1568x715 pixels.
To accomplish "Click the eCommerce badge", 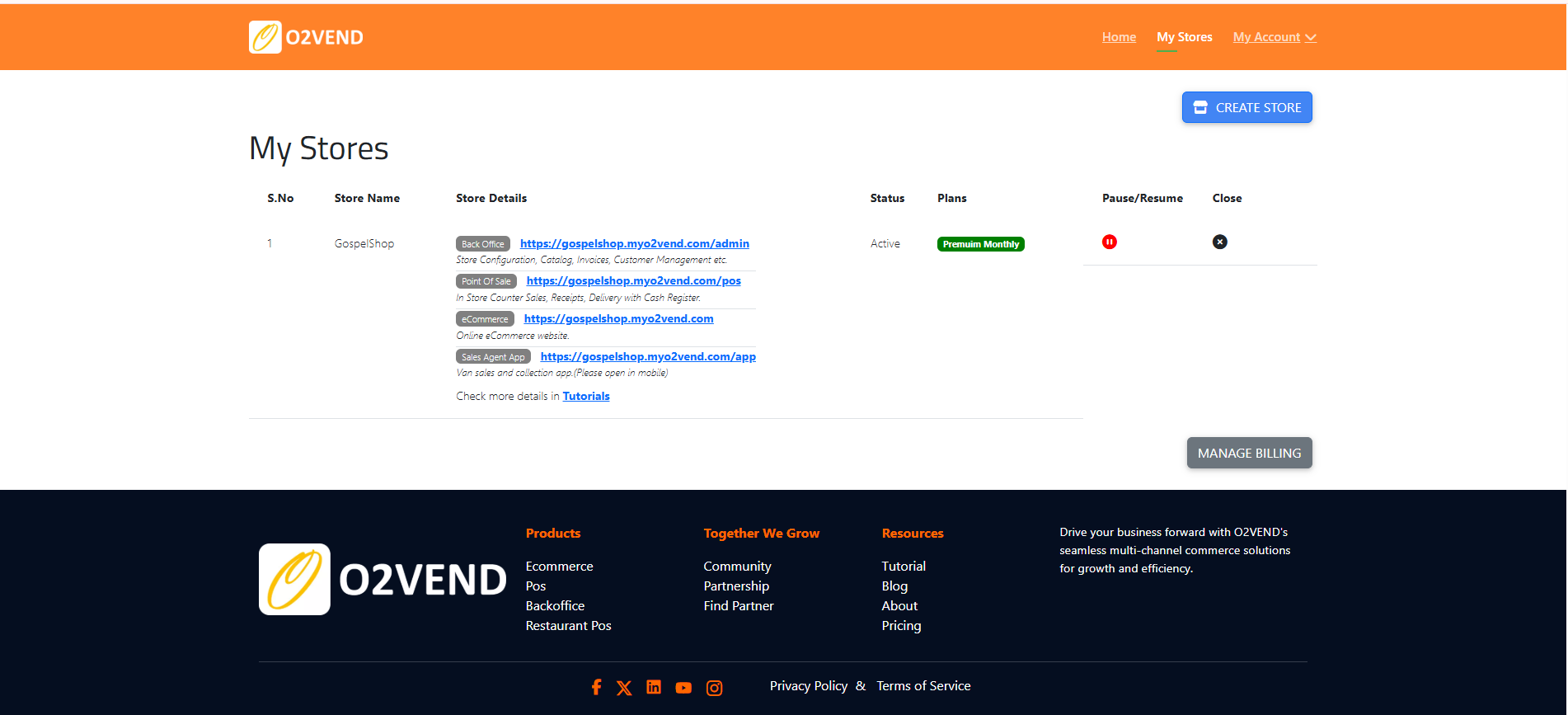I will tap(485, 319).
